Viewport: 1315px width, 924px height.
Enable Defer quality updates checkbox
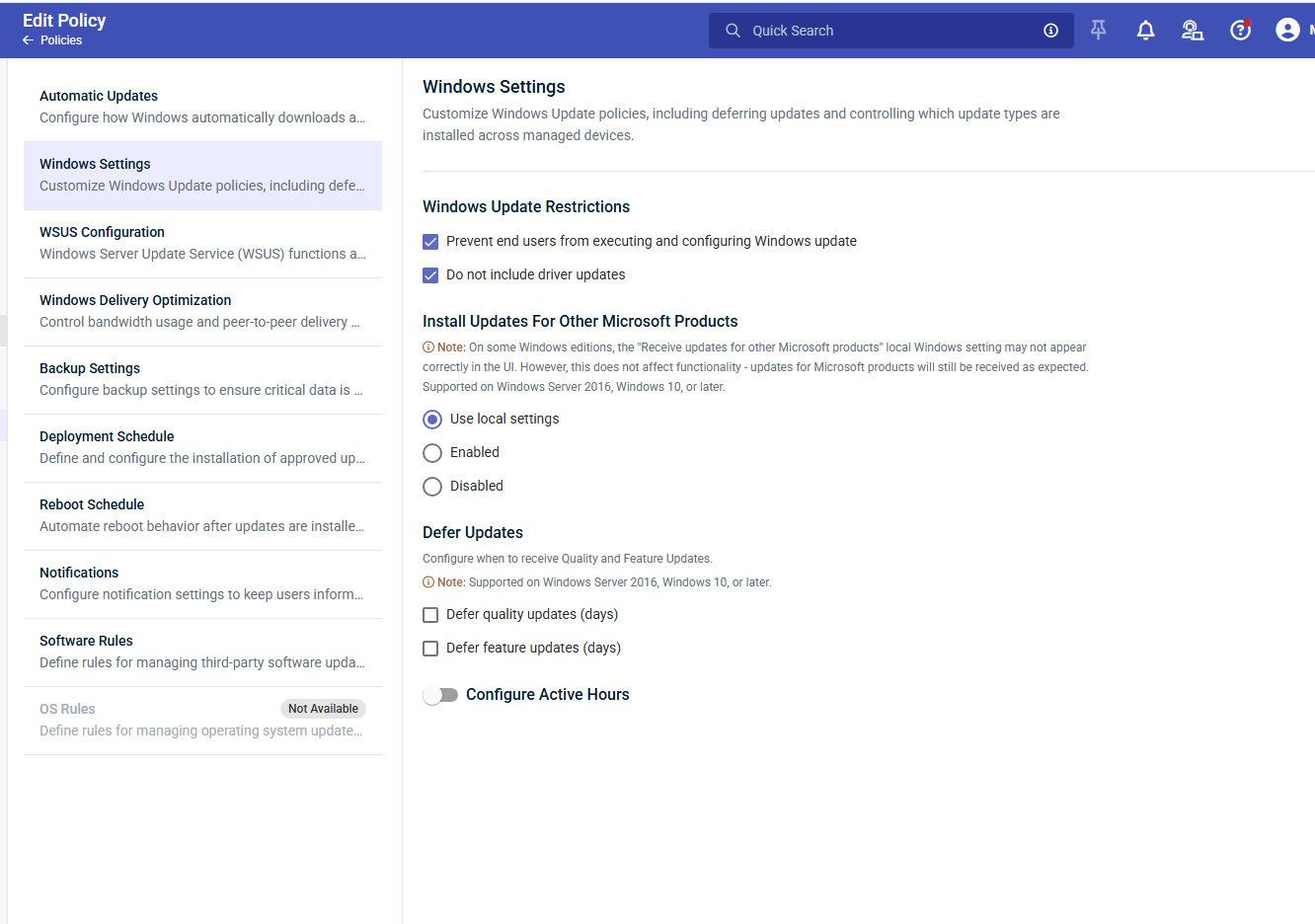click(x=430, y=615)
